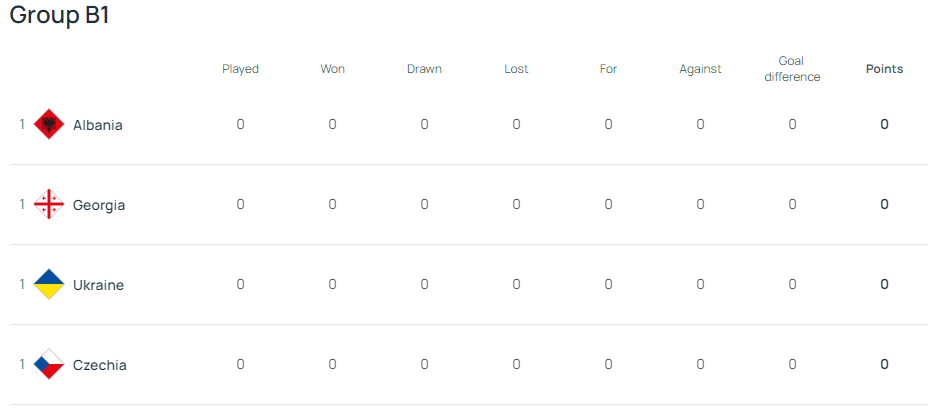This screenshot has height=415, width=928.
Task: Click the For column header
Action: pyautogui.click(x=608, y=69)
